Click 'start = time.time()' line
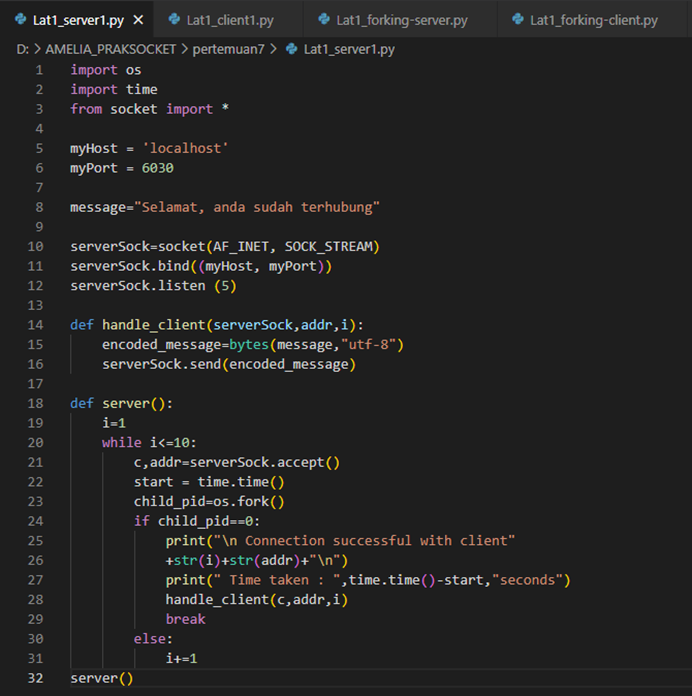The height and width of the screenshot is (696, 692). [209, 482]
